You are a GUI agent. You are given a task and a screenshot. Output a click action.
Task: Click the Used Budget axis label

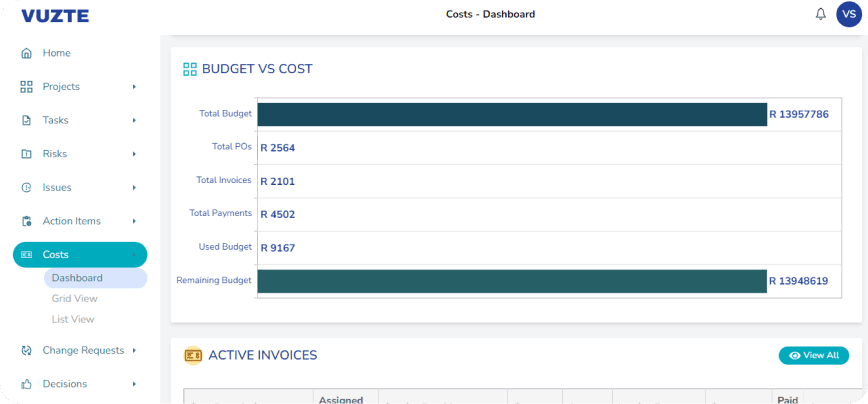pyautogui.click(x=225, y=247)
